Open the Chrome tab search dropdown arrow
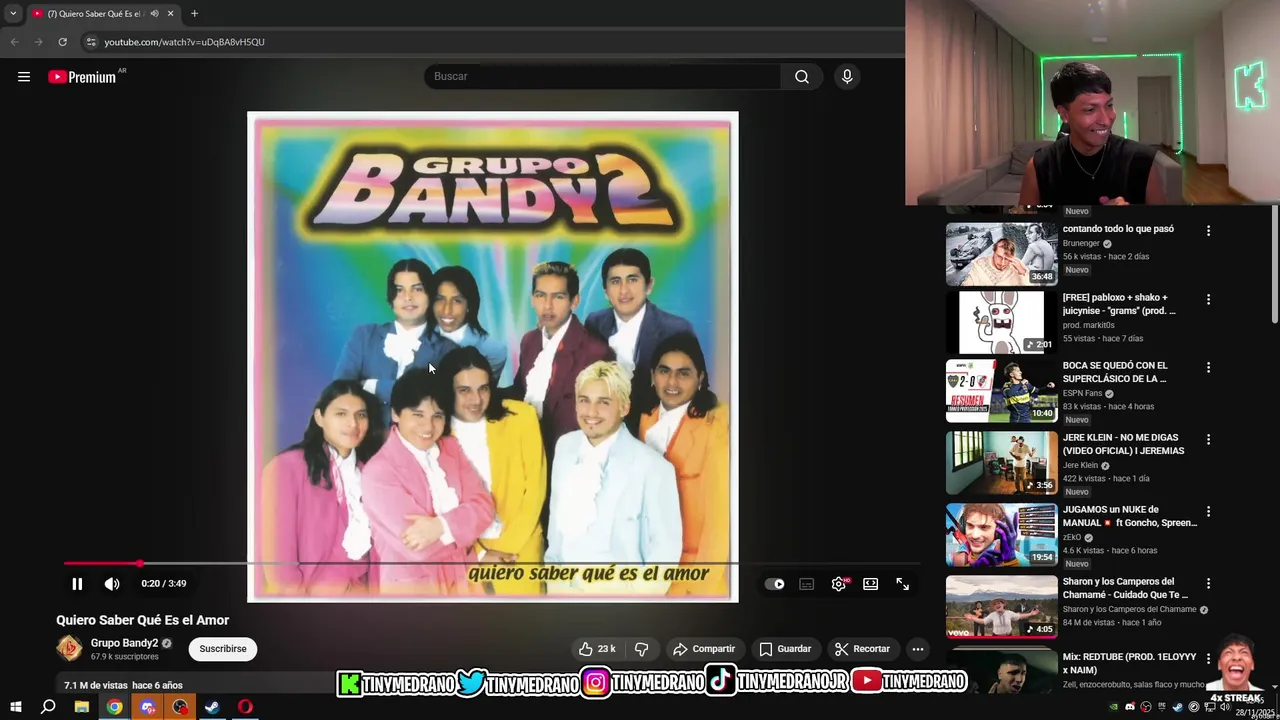Viewport: 1280px width, 720px height. click(13, 14)
